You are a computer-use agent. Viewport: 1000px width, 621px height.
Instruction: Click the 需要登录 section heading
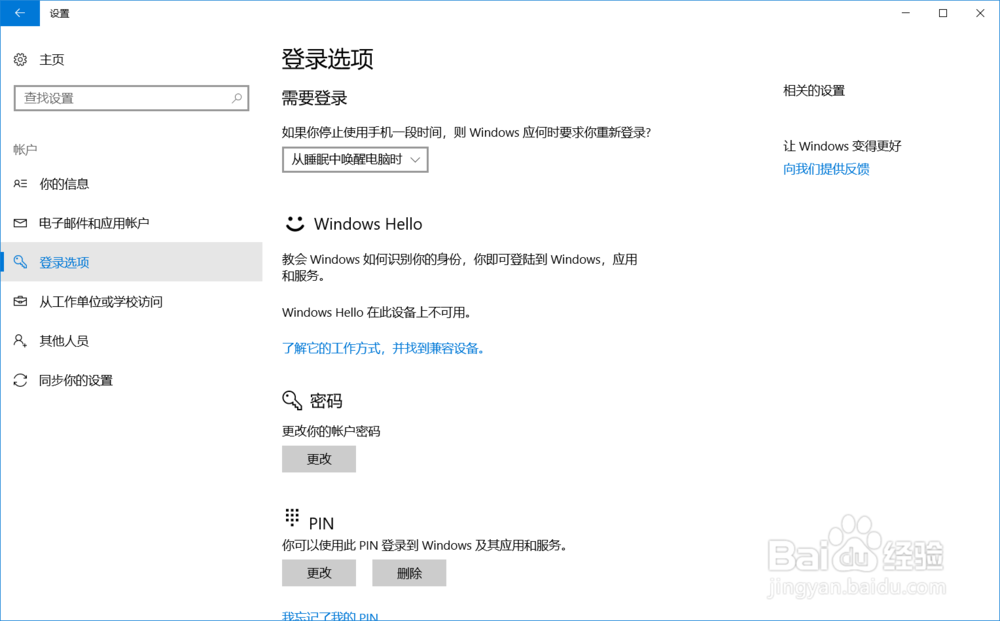click(x=314, y=98)
